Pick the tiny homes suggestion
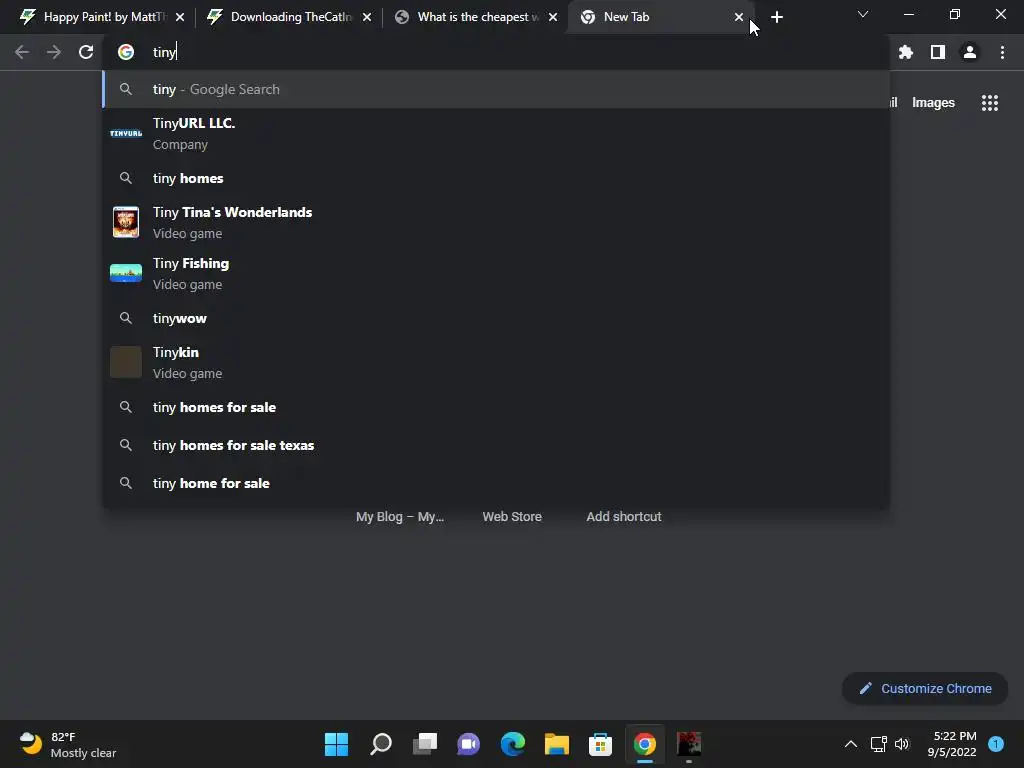 point(496,178)
